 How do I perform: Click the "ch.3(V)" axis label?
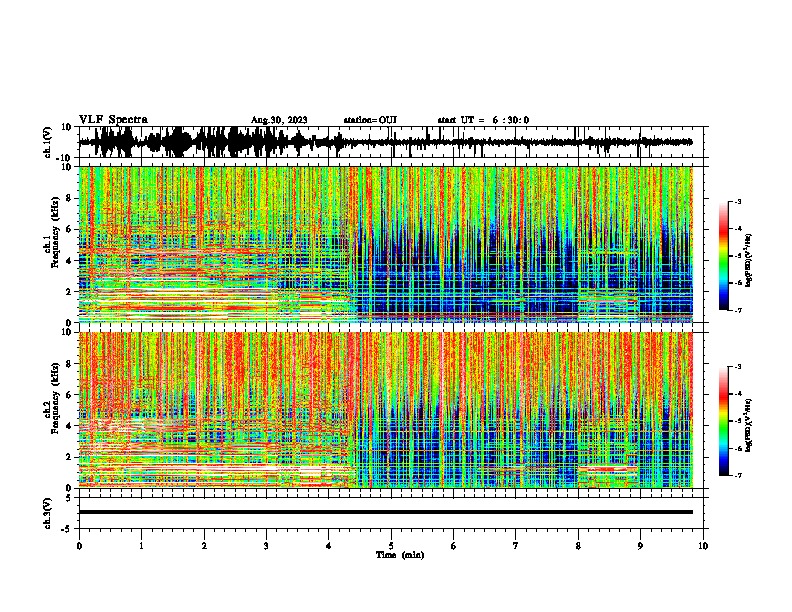pos(48,513)
